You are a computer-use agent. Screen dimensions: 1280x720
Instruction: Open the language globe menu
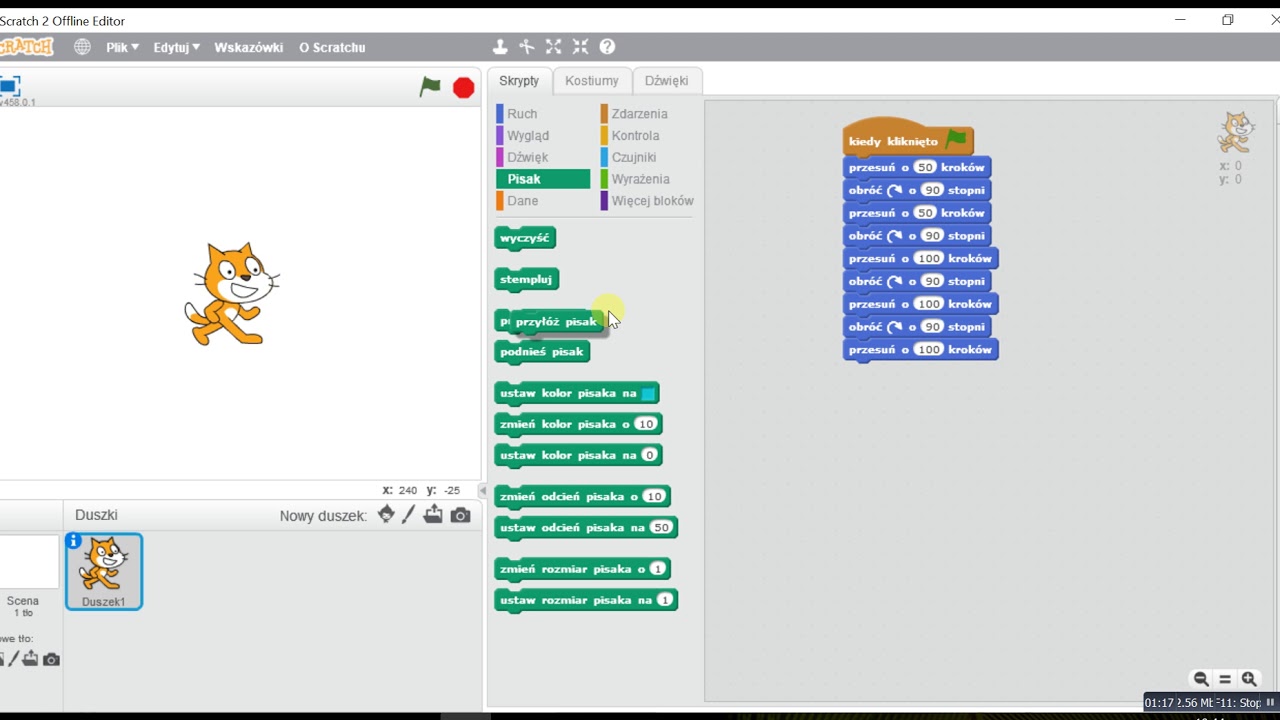[x=82, y=47]
